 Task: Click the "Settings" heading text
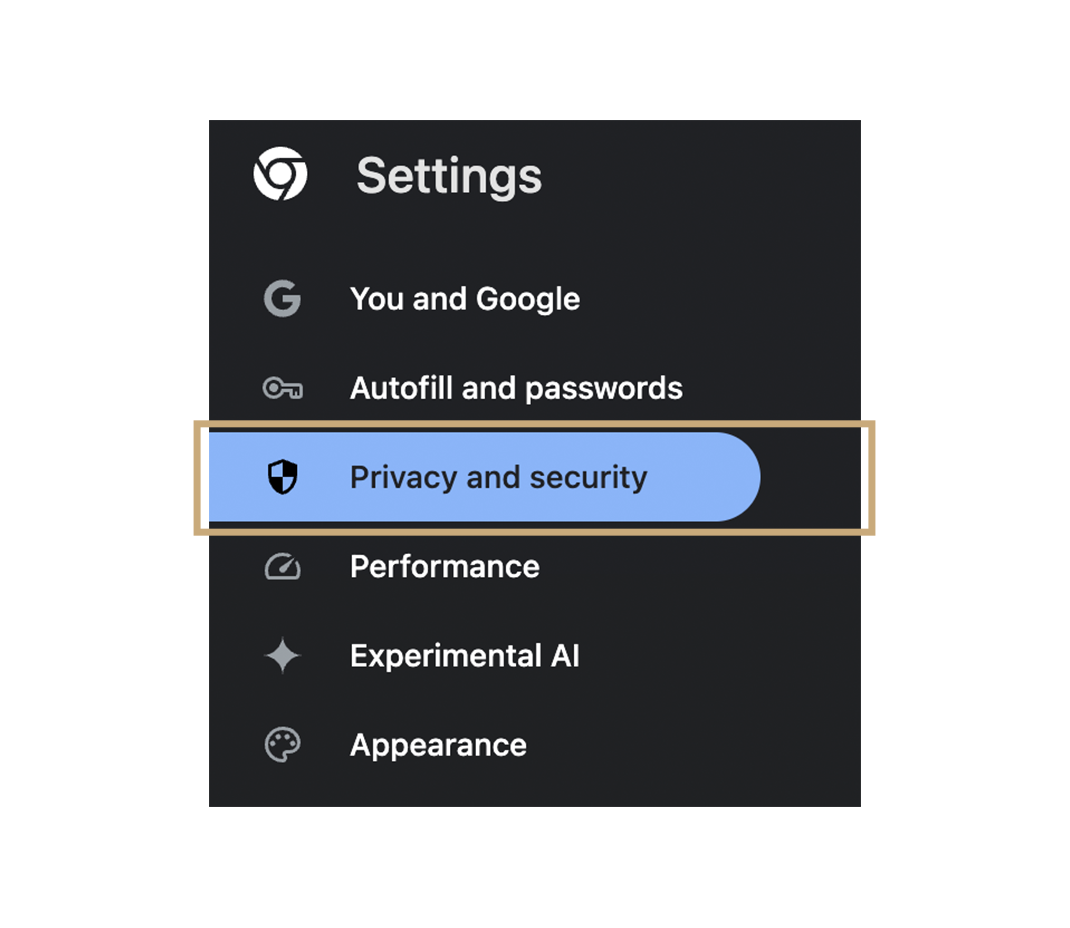(x=449, y=176)
